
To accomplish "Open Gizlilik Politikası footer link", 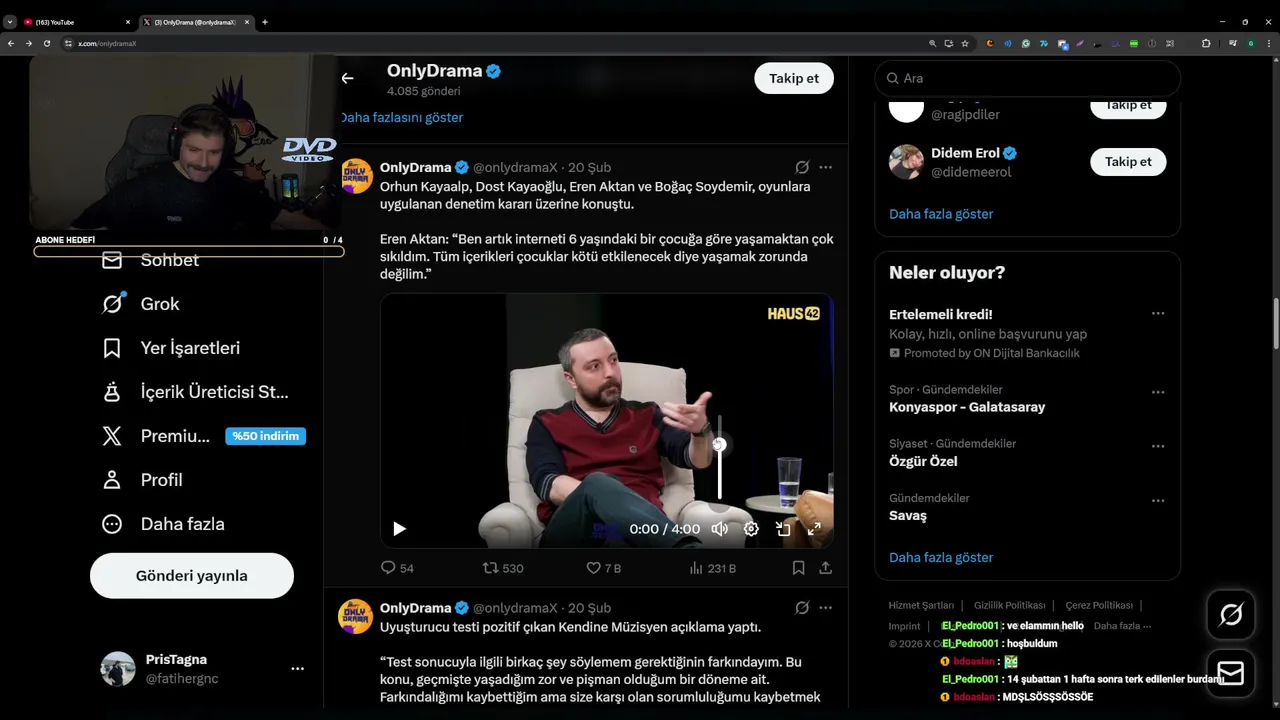I will click(1009, 605).
